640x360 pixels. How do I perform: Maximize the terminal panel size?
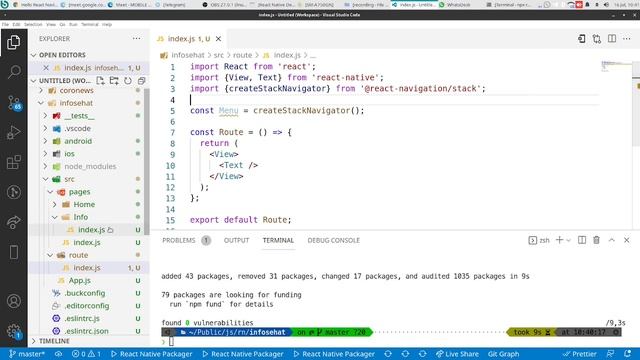[x=611, y=240]
